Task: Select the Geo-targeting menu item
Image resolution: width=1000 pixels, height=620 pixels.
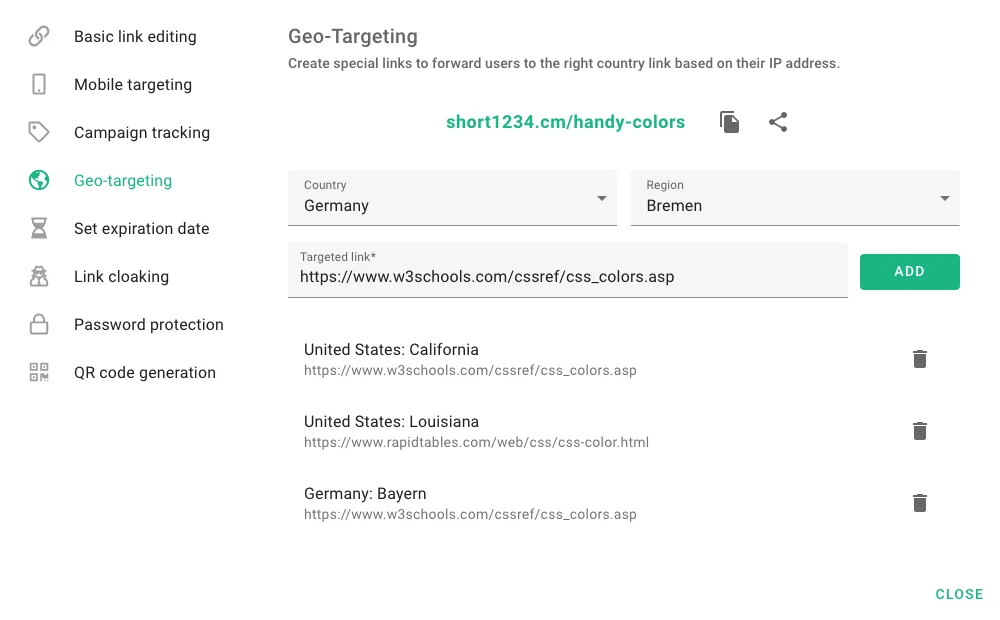Action: (x=123, y=181)
